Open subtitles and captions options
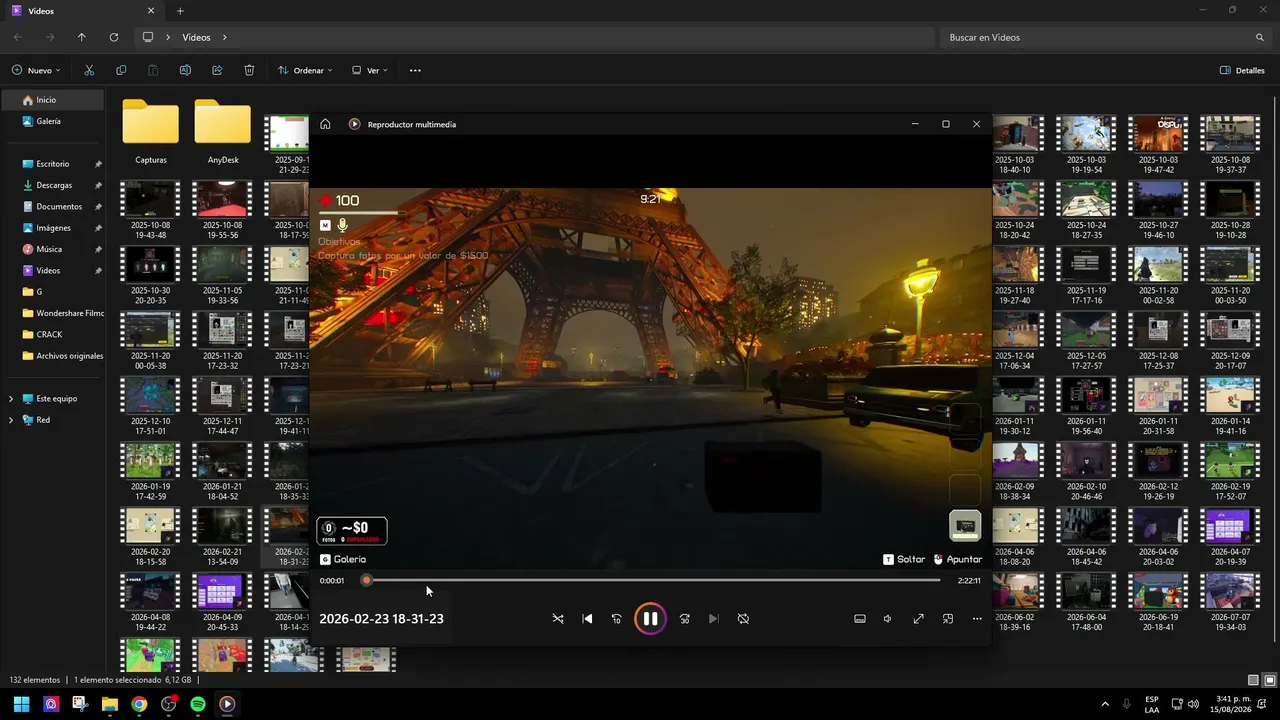The height and width of the screenshot is (720, 1280). tap(859, 619)
